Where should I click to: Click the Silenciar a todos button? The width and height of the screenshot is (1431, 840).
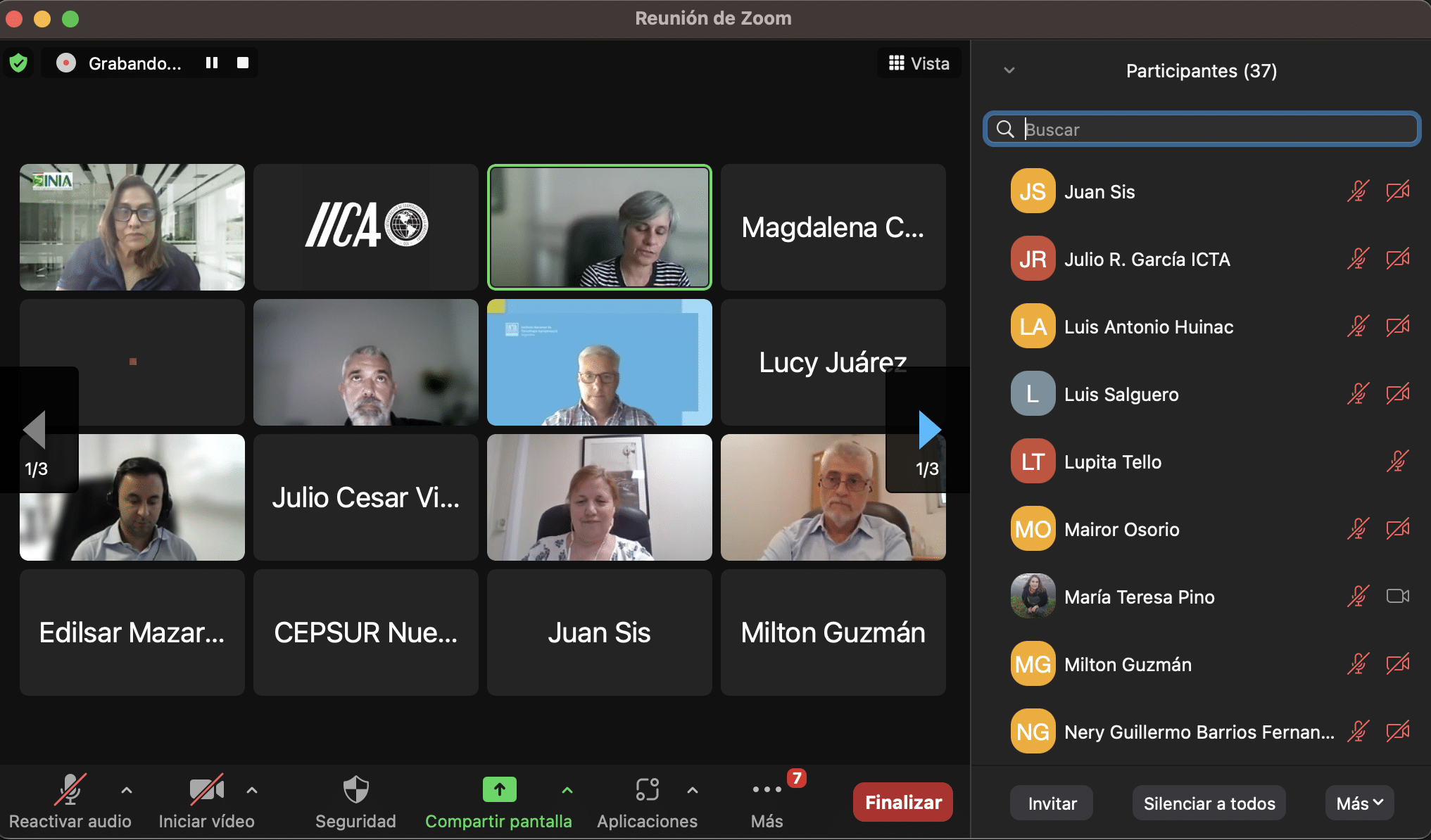(x=1209, y=803)
